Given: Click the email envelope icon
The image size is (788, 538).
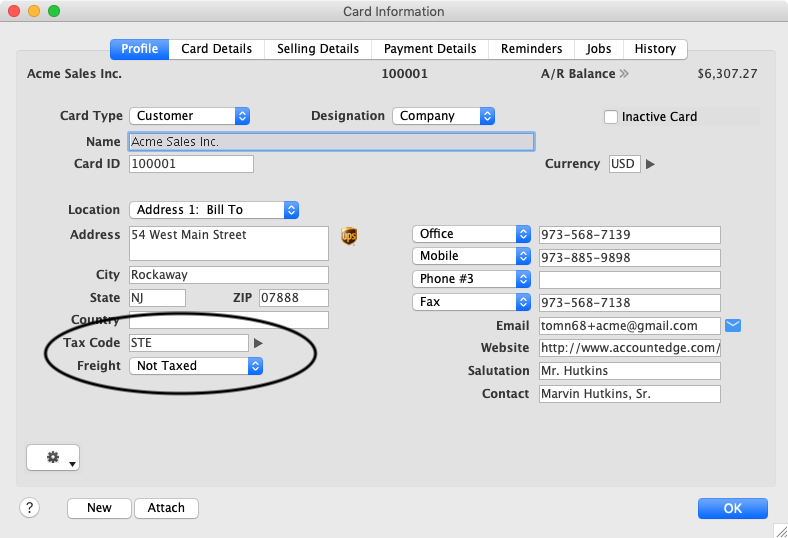Looking at the screenshot, I should [733, 325].
